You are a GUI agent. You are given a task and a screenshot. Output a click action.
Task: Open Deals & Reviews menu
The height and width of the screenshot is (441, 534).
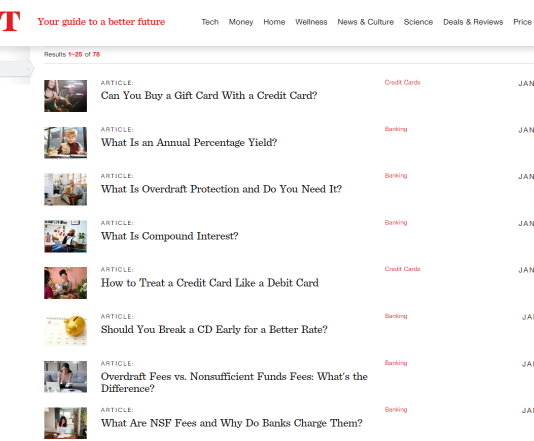(x=473, y=22)
